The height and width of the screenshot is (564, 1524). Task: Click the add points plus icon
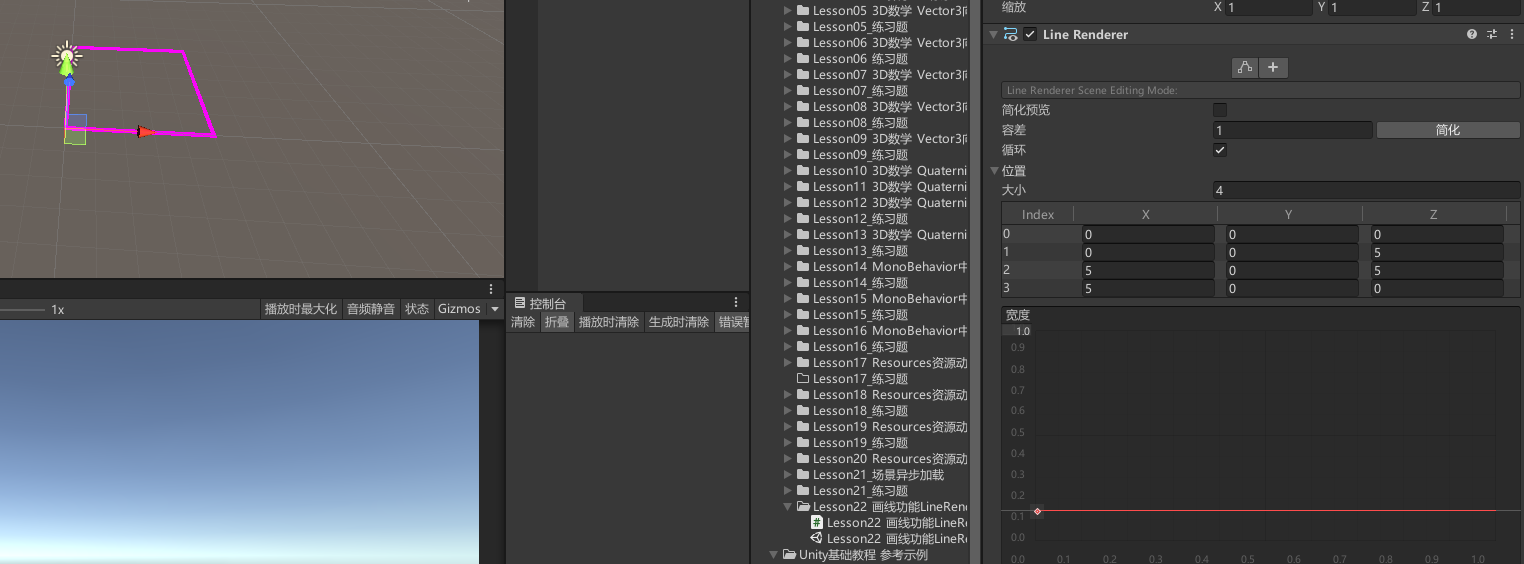(x=1273, y=67)
